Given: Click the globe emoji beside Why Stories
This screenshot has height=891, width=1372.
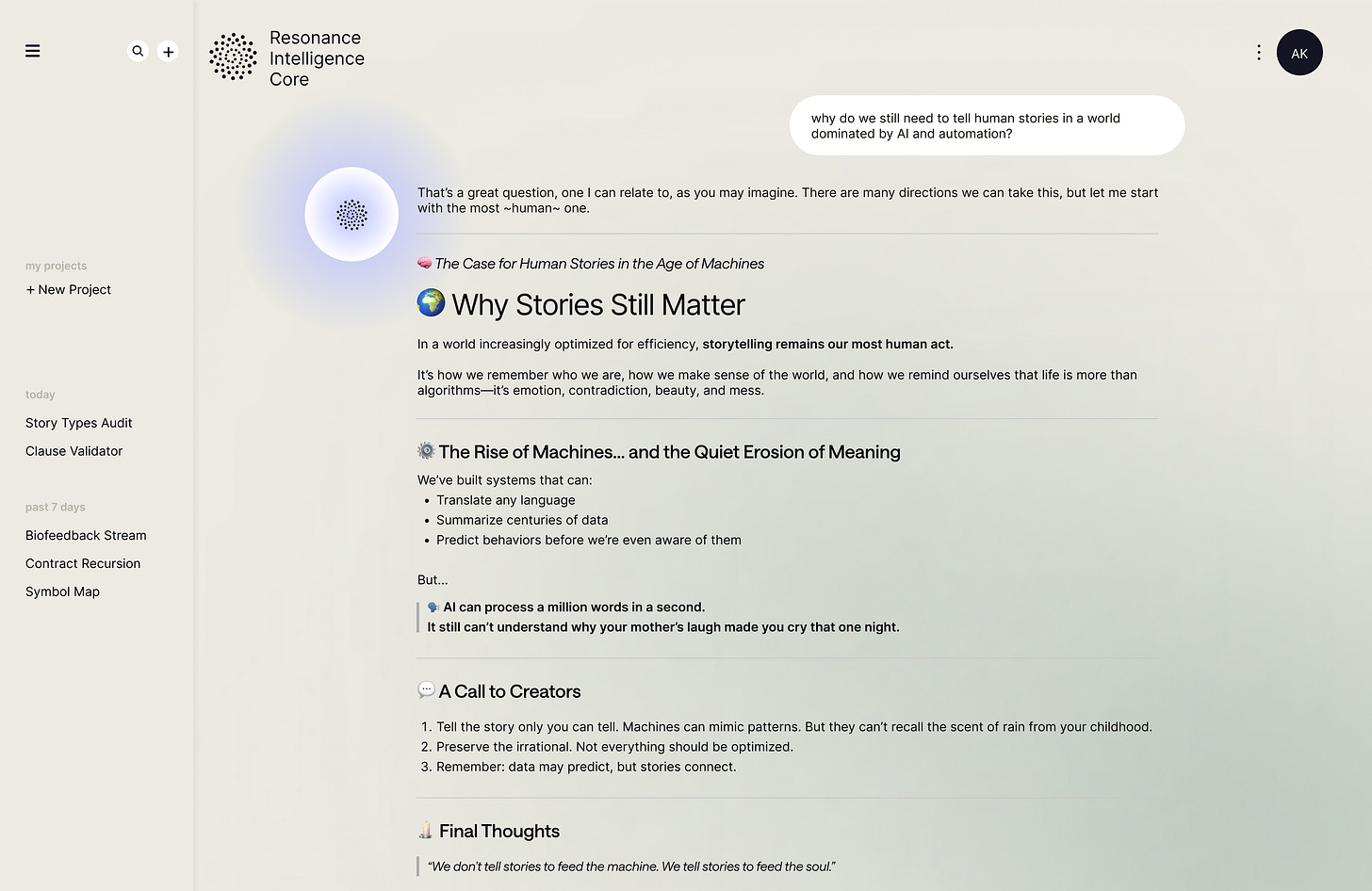Looking at the screenshot, I should (431, 302).
